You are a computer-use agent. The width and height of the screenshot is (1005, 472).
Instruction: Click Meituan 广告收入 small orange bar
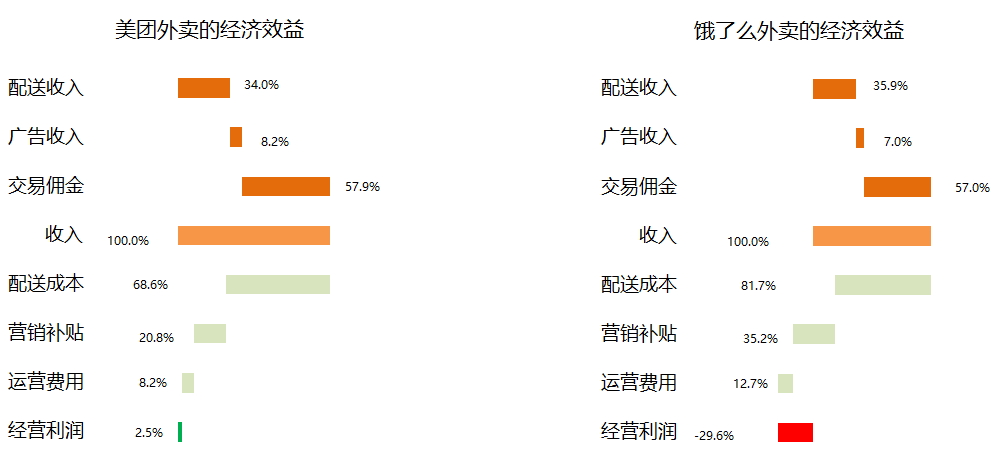(x=236, y=137)
